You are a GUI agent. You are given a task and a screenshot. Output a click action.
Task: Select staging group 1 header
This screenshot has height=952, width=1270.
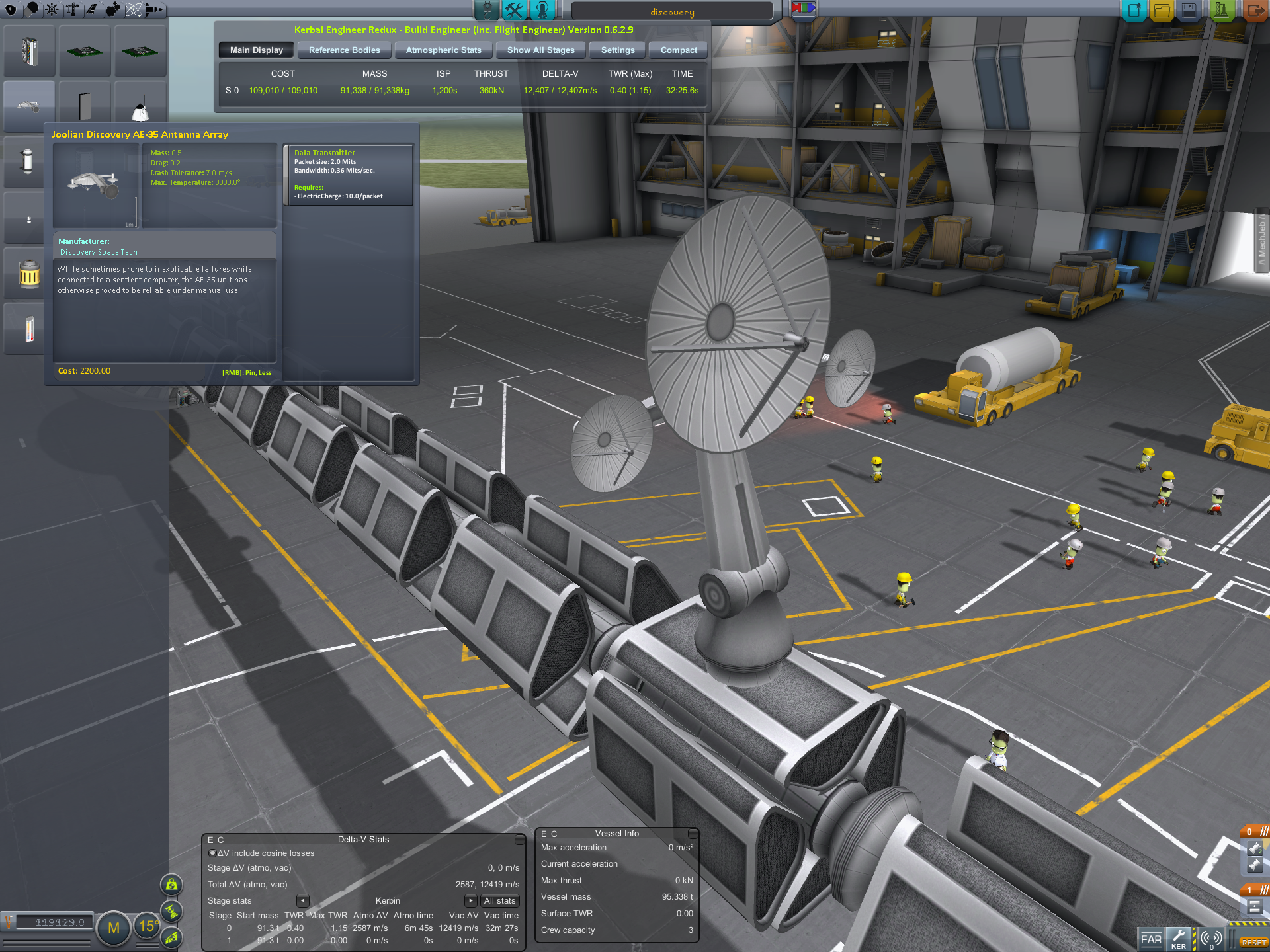click(x=1255, y=890)
